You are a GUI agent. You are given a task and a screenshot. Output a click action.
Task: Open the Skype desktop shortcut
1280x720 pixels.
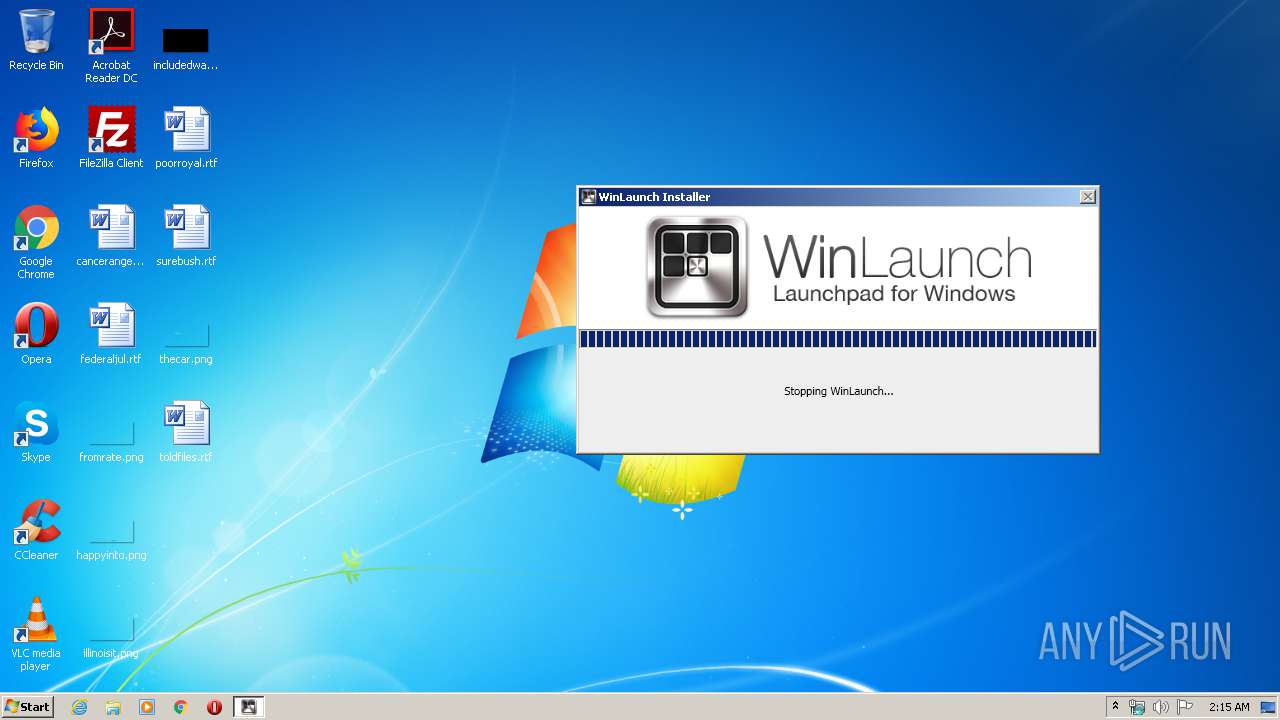[36, 432]
